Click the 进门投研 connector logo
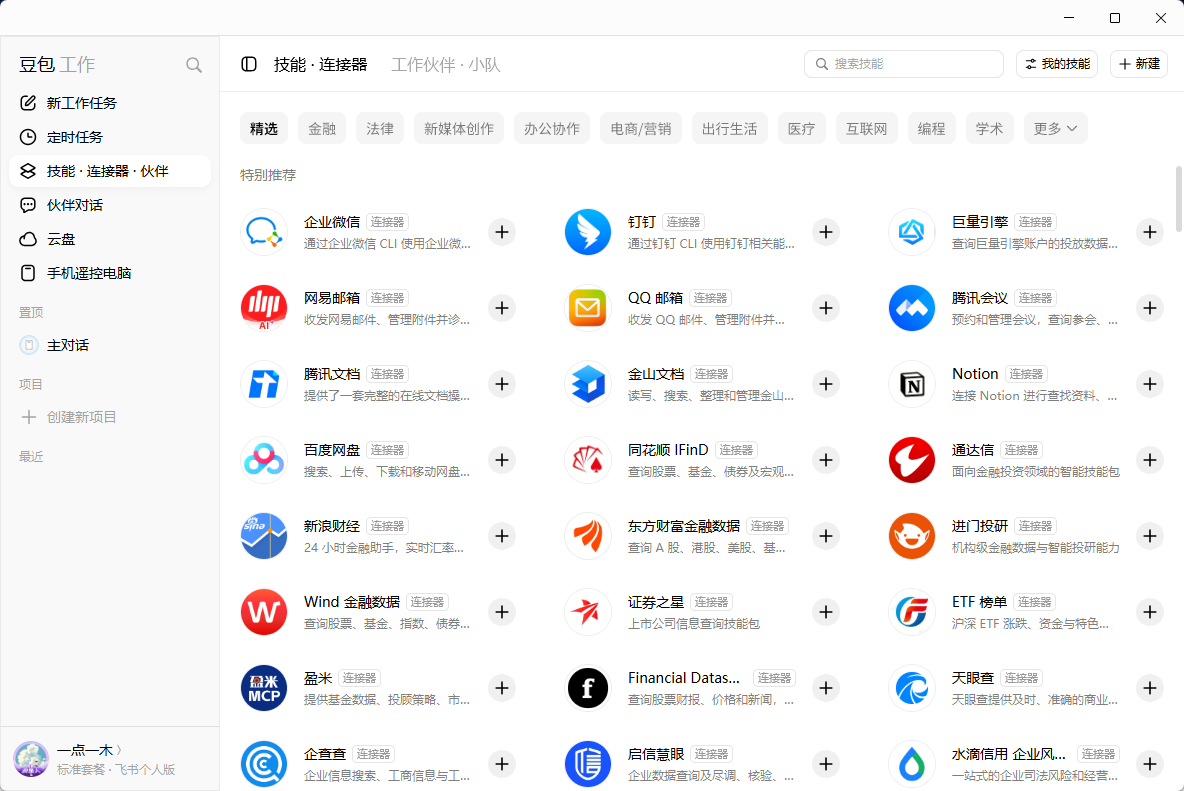Image resolution: width=1184 pixels, height=791 pixels. [911, 536]
